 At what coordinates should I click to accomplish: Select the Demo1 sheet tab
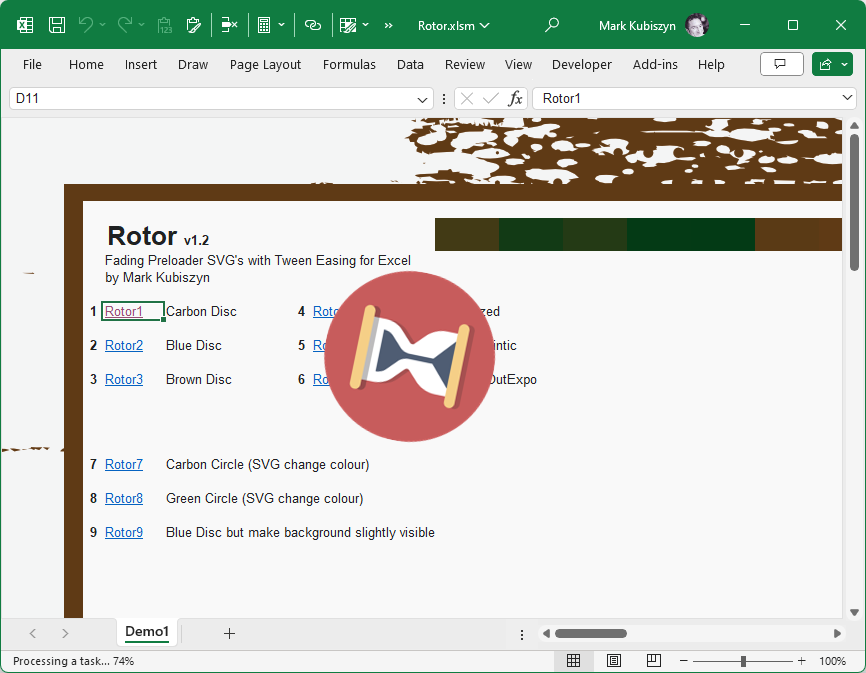tap(147, 631)
